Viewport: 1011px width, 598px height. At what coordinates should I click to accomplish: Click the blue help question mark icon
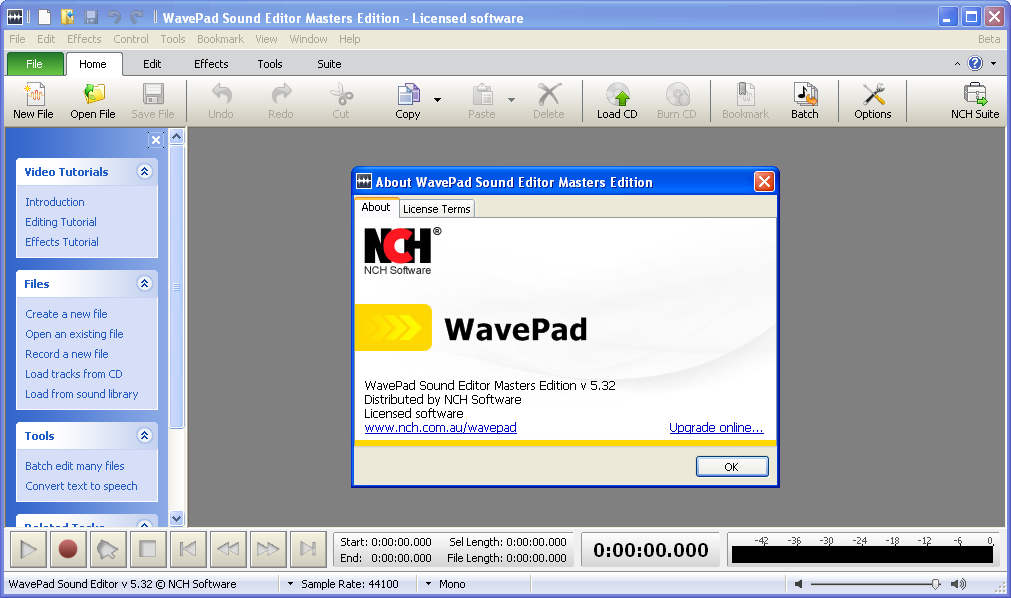(x=975, y=63)
